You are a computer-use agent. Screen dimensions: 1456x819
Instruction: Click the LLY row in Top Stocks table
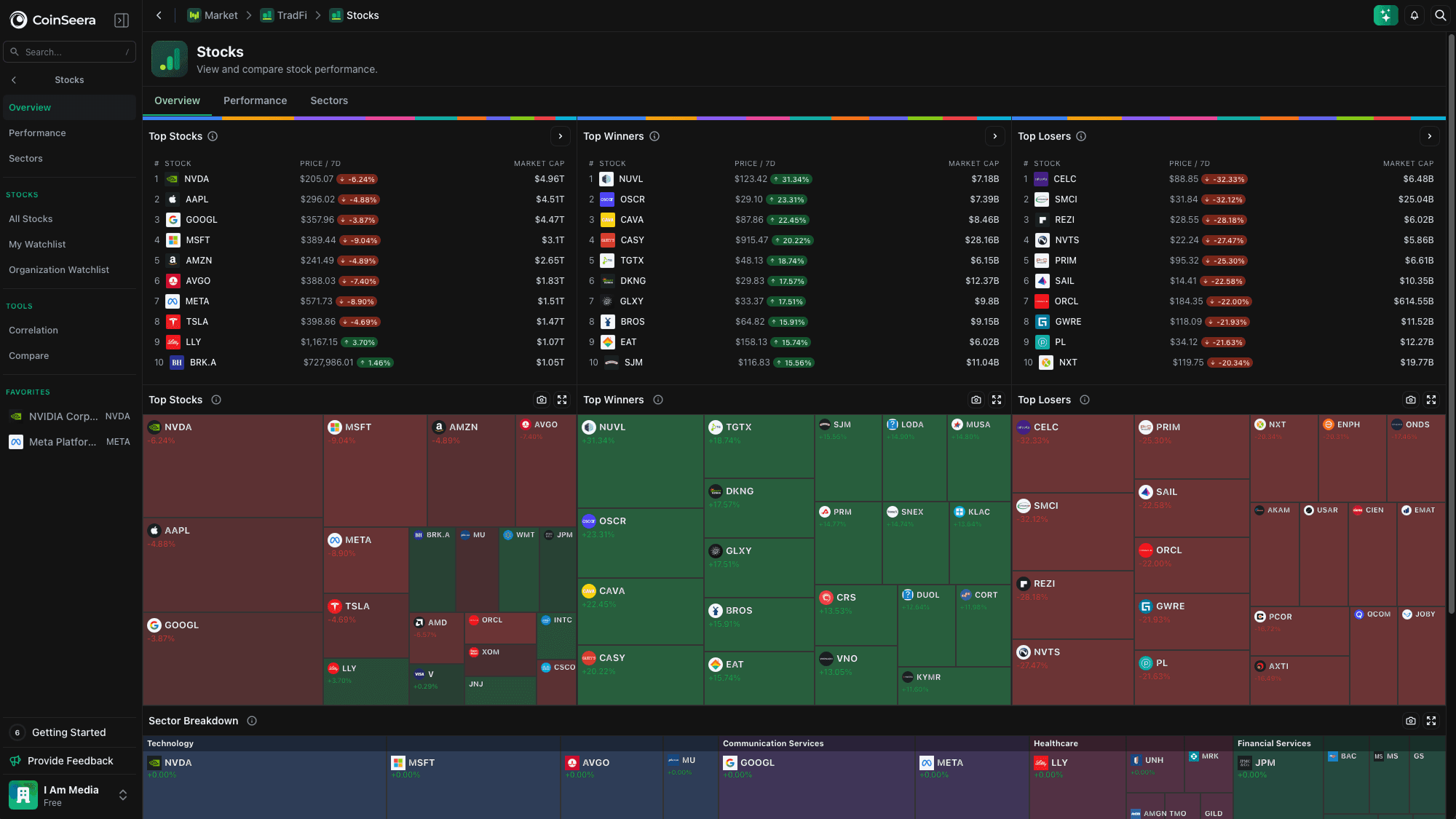coord(360,342)
